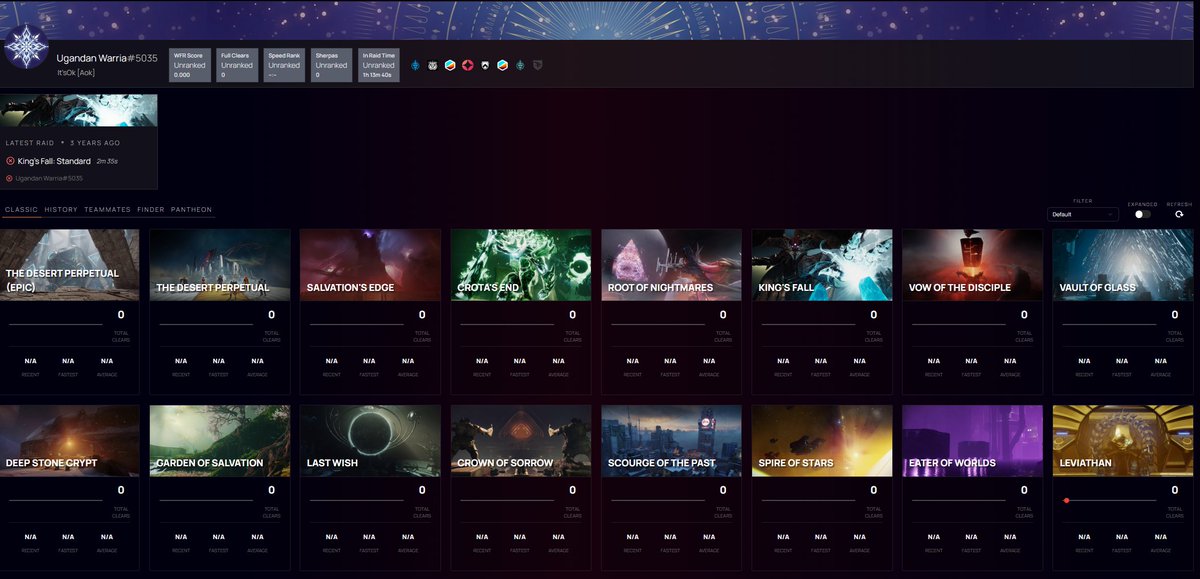
Task: Click the latest raid banner image
Action: point(79,110)
